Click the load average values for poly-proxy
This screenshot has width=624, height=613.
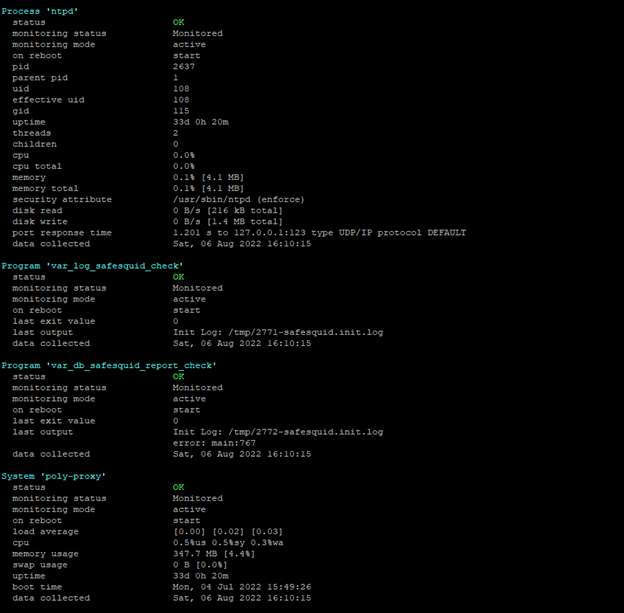pos(228,532)
